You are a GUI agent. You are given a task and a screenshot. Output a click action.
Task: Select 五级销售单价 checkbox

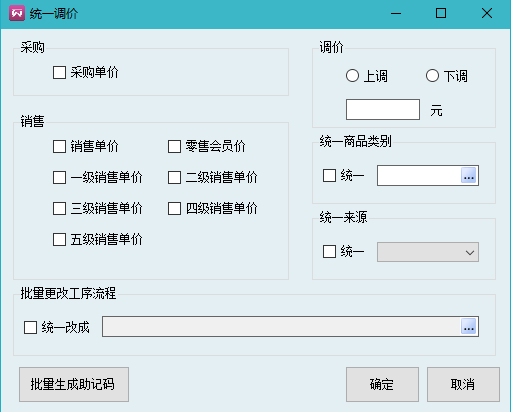(x=59, y=239)
